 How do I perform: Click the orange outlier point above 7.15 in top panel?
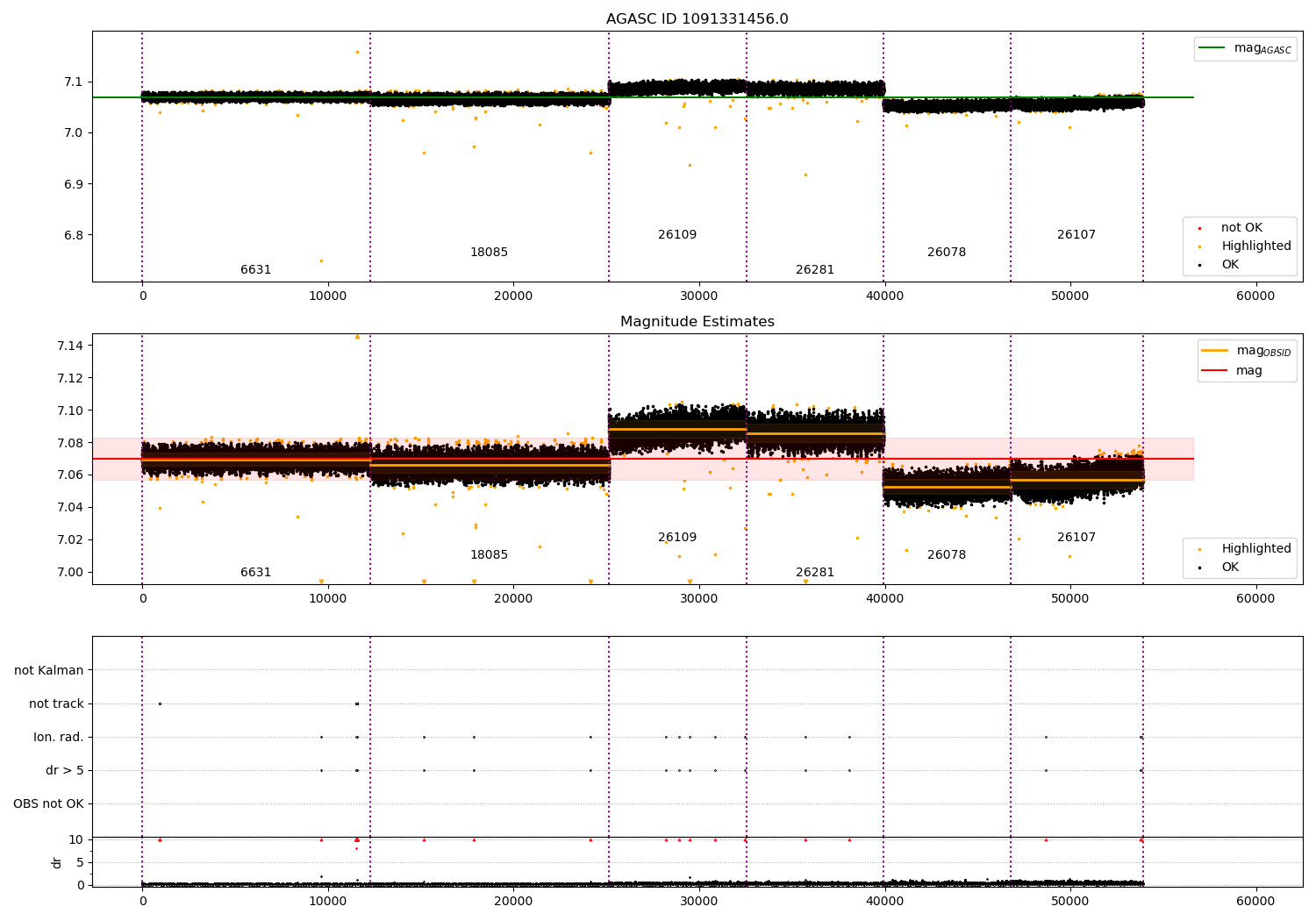tap(357, 52)
